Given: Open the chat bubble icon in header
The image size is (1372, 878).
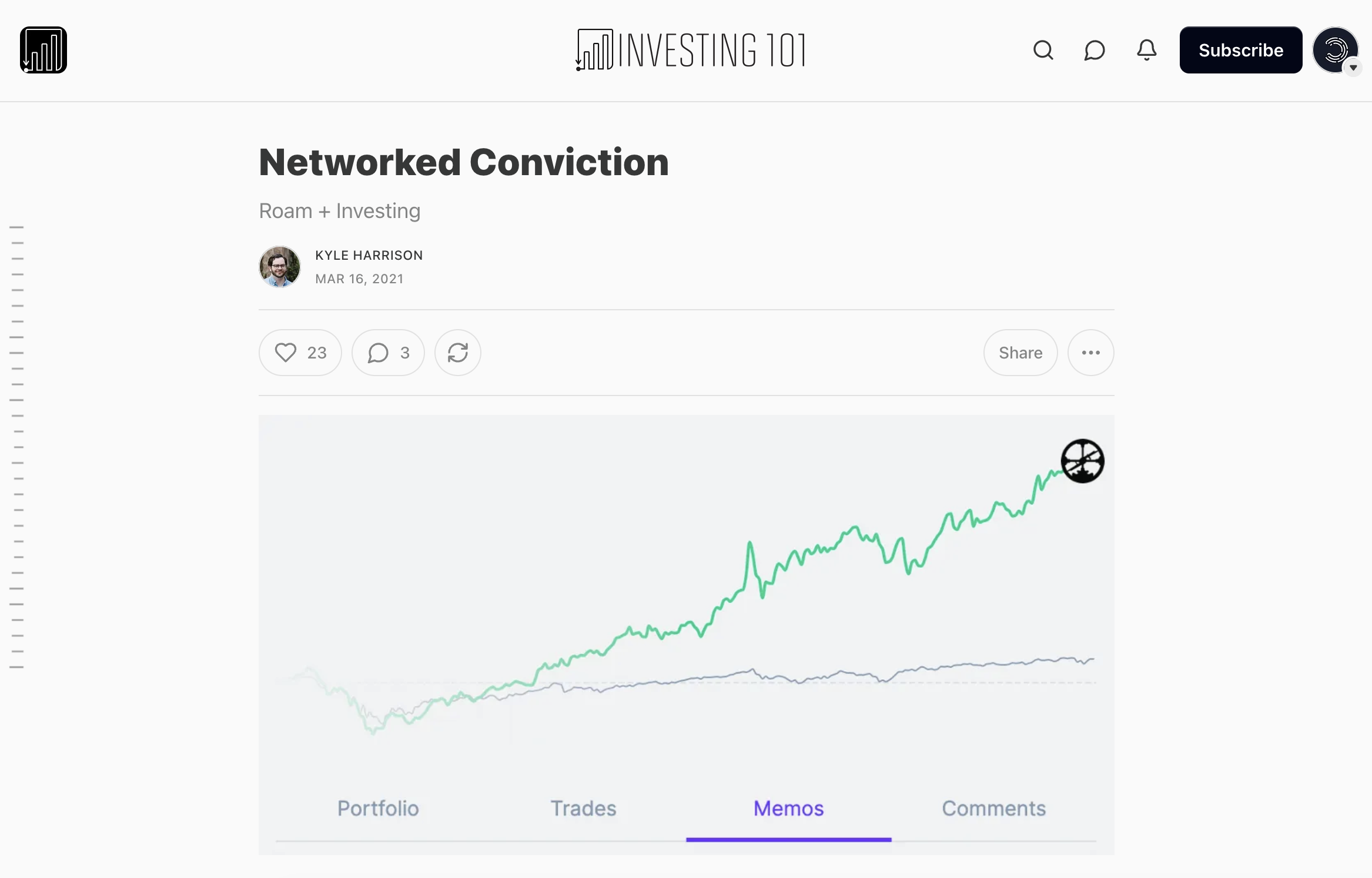Looking at the screenshot, I should (x=1095, y=50).
